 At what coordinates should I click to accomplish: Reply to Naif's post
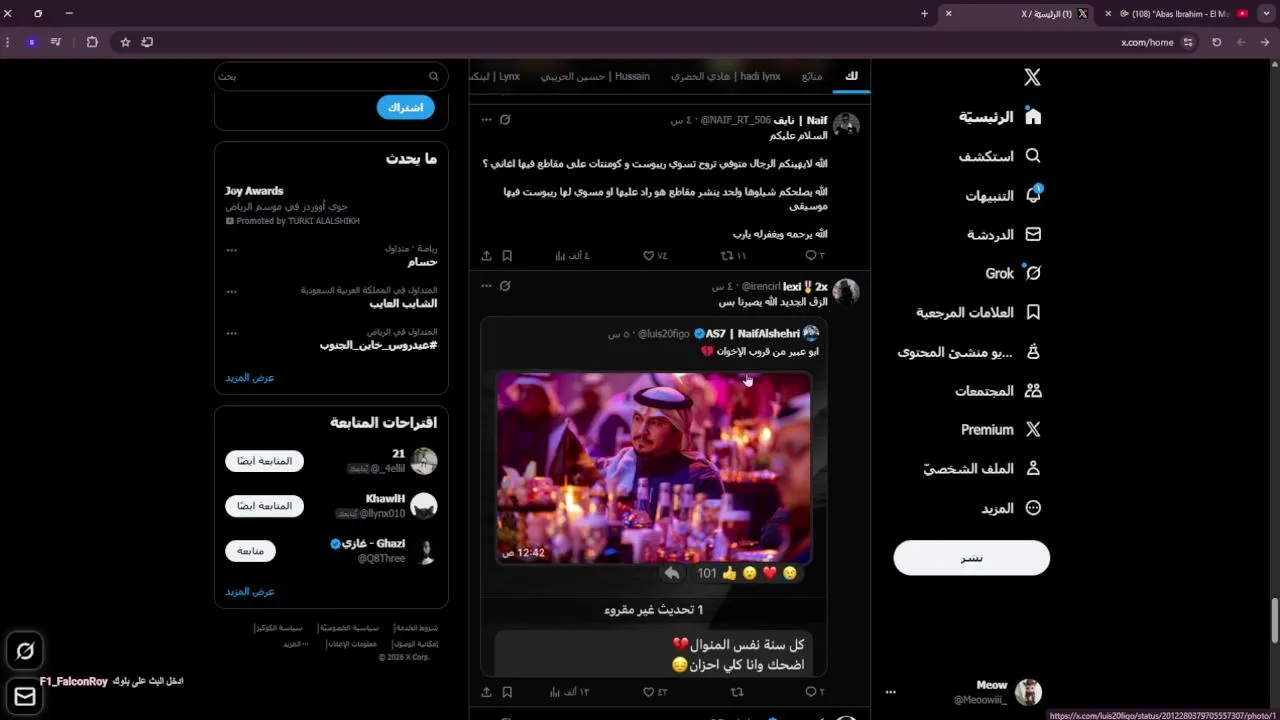point(814,256)
